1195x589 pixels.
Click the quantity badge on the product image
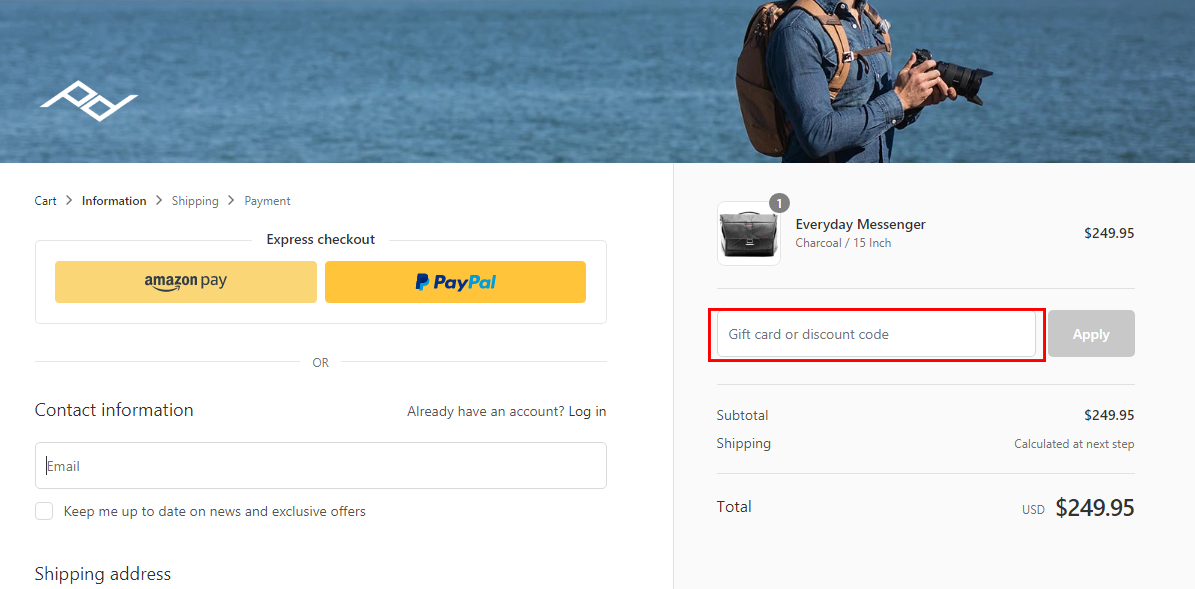(x=780, y=203)
